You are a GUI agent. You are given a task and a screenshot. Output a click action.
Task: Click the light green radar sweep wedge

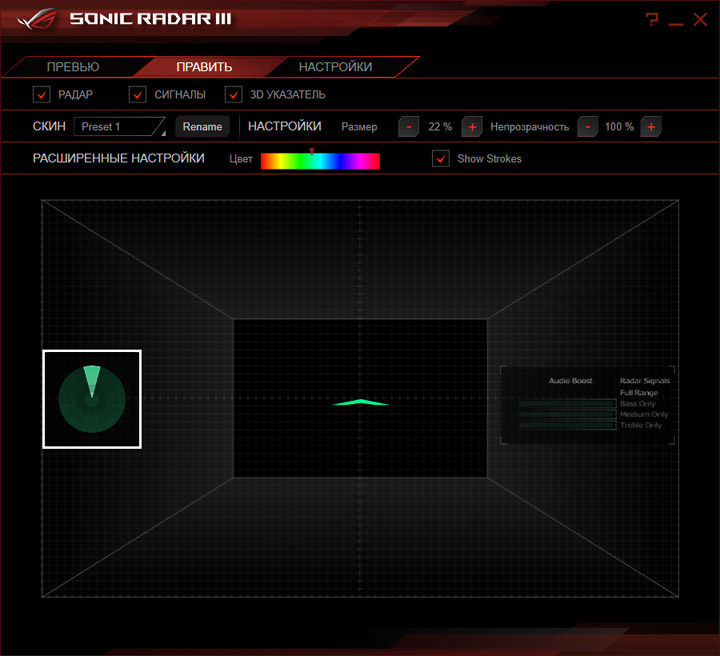click(92, 380)
